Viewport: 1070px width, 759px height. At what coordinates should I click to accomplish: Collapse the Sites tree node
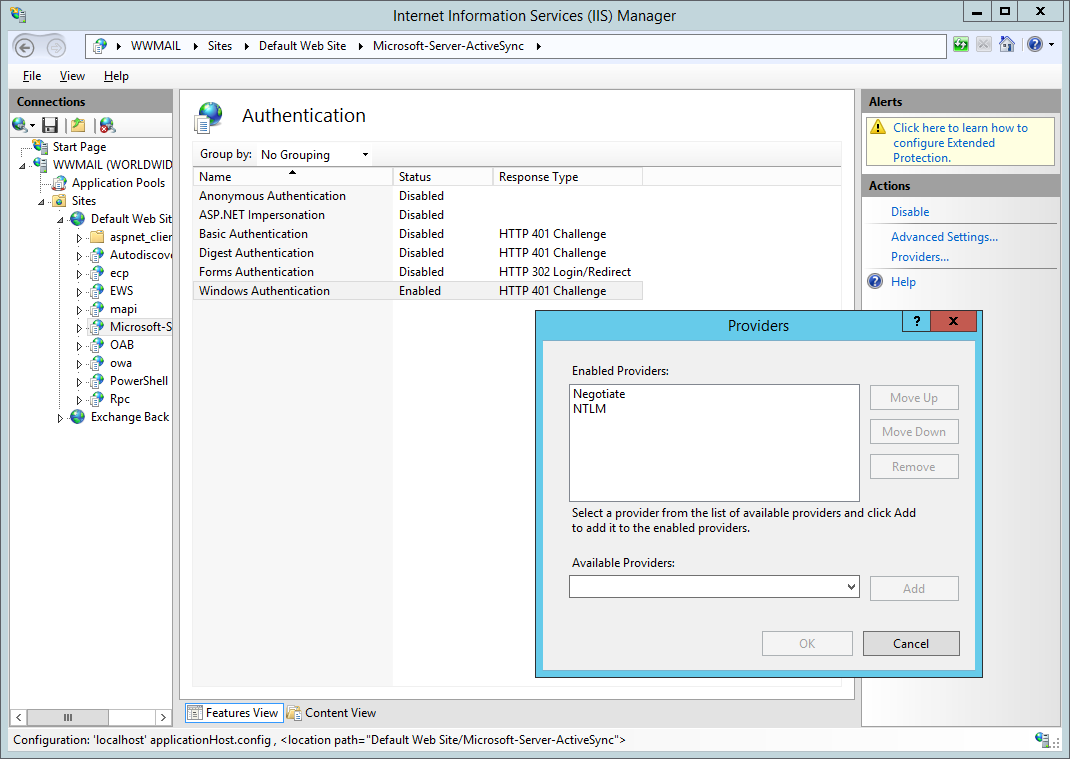point(41,202)
